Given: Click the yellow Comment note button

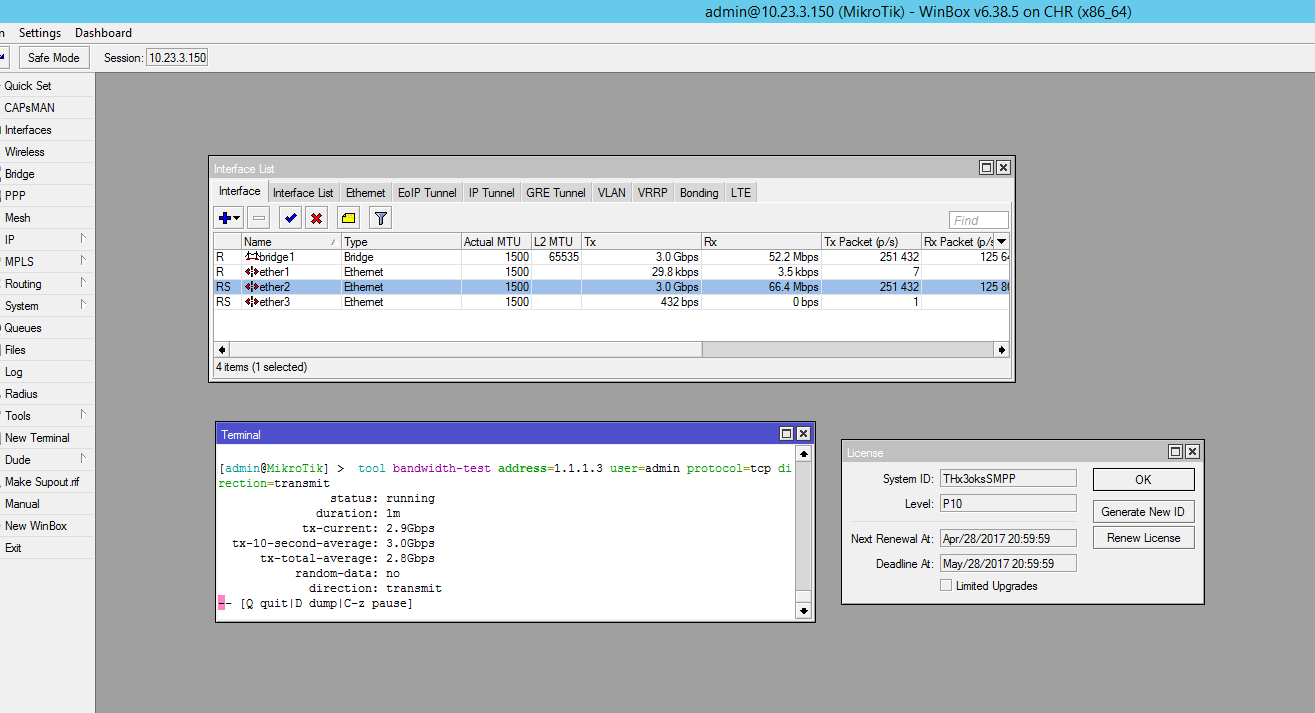Looking at the screenshot, I should 348,218.
